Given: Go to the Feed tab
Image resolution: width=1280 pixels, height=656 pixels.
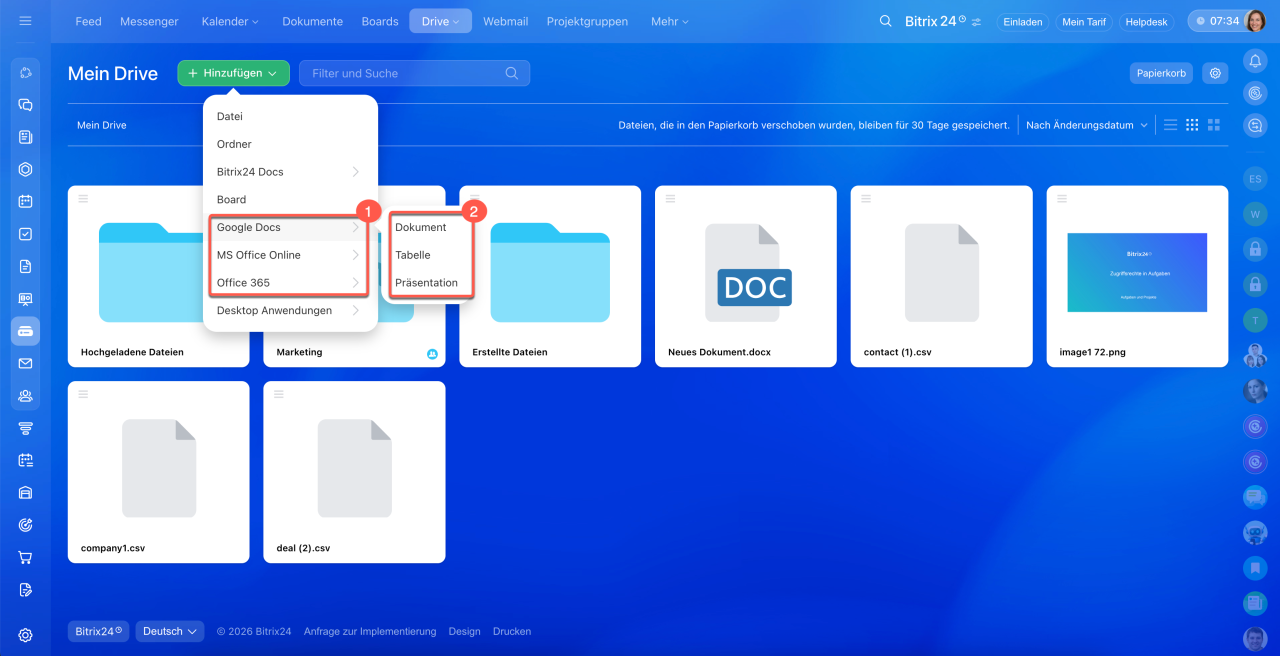Looking at the screenshot, I should tap(88, 21).
